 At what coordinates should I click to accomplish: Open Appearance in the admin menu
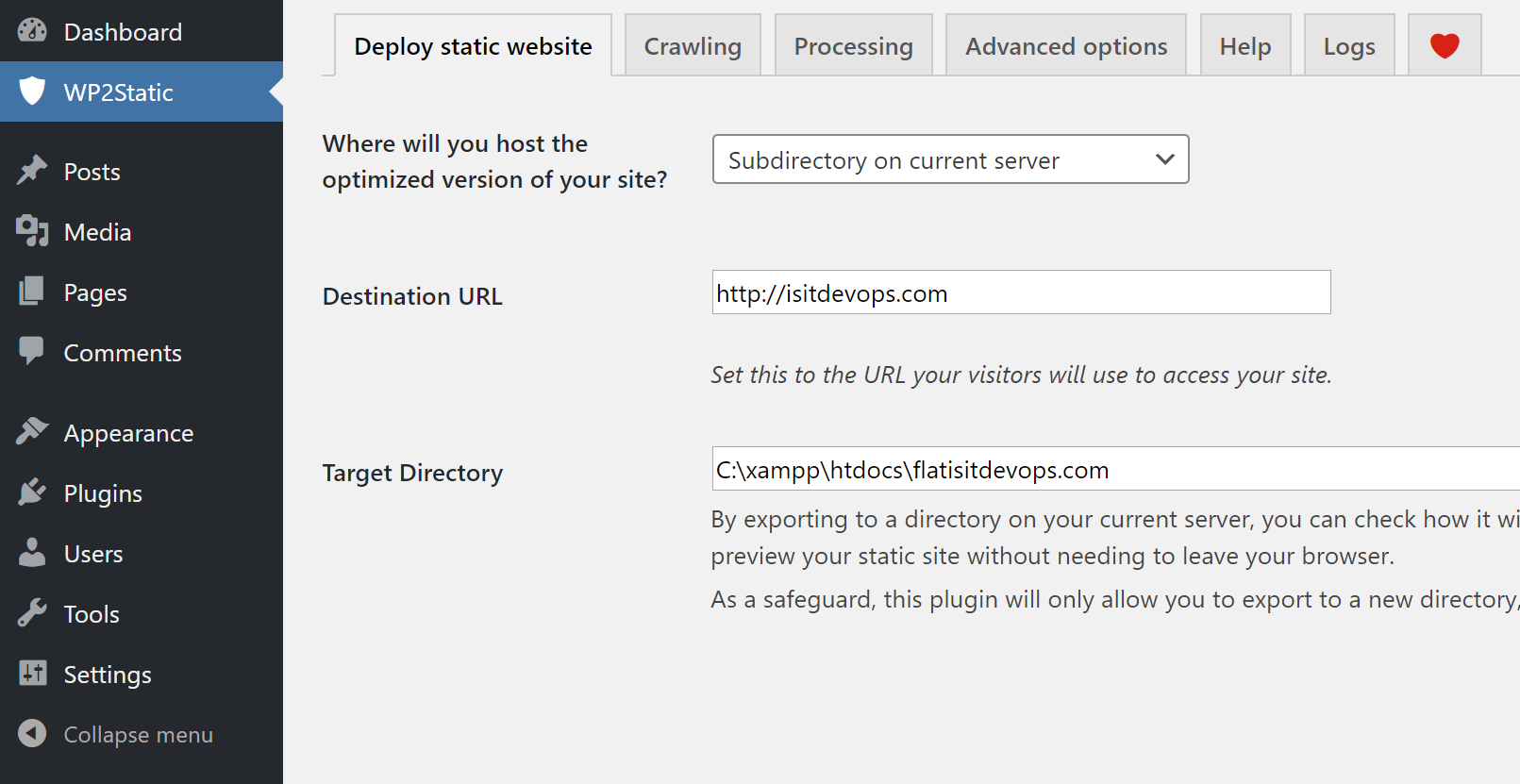(142, 433)
